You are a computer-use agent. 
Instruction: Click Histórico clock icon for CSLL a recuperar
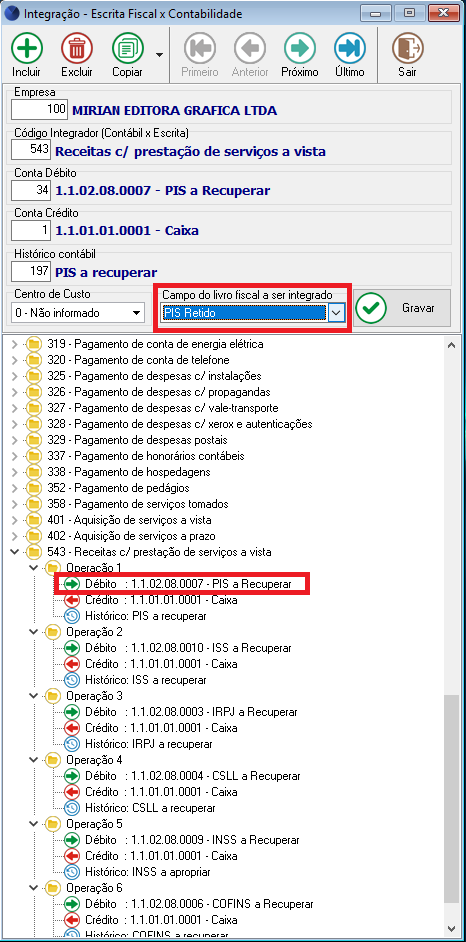click(71, 807)
